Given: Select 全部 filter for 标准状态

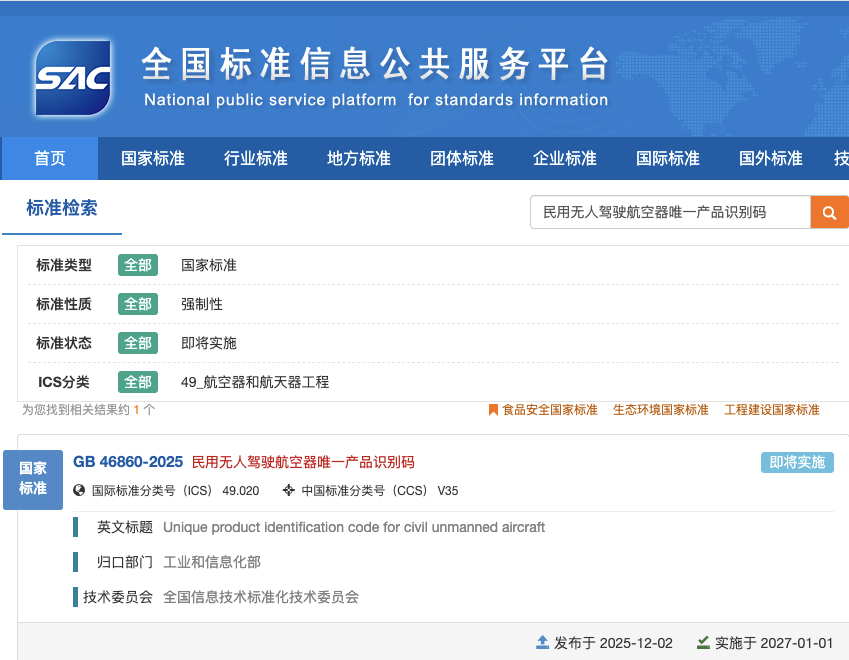Looking at the screenshot, I should click(138, 343).
